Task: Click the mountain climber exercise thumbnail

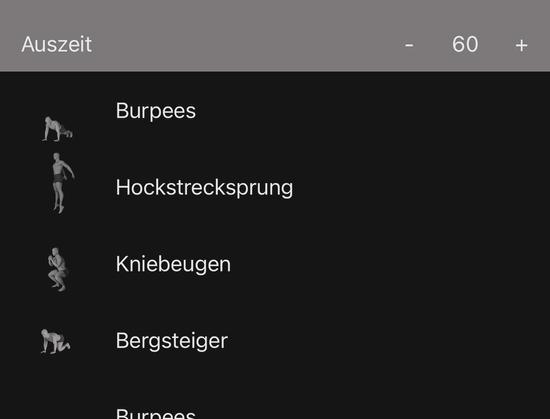Action: point(55,341)
